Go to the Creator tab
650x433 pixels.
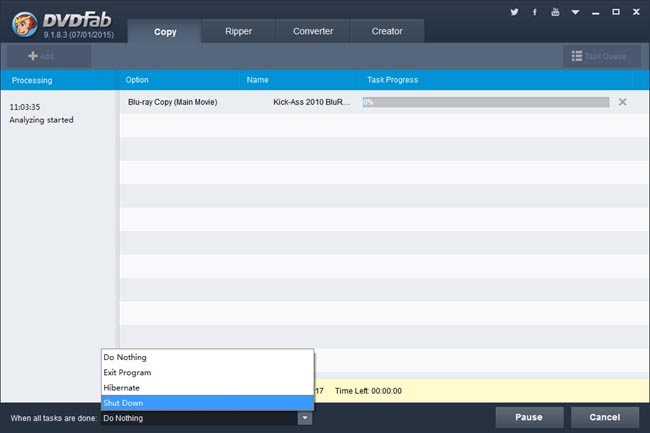(387, 31)
